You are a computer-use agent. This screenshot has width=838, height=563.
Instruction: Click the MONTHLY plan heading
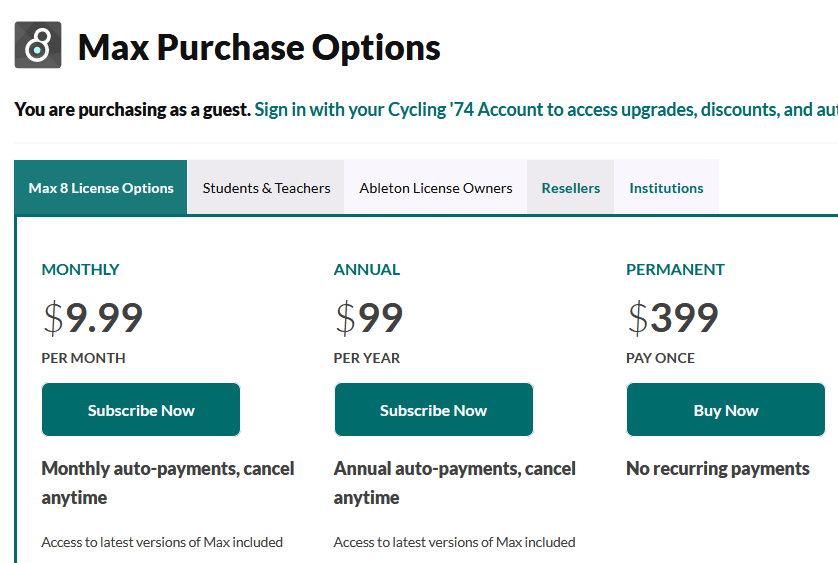[80, 269]
